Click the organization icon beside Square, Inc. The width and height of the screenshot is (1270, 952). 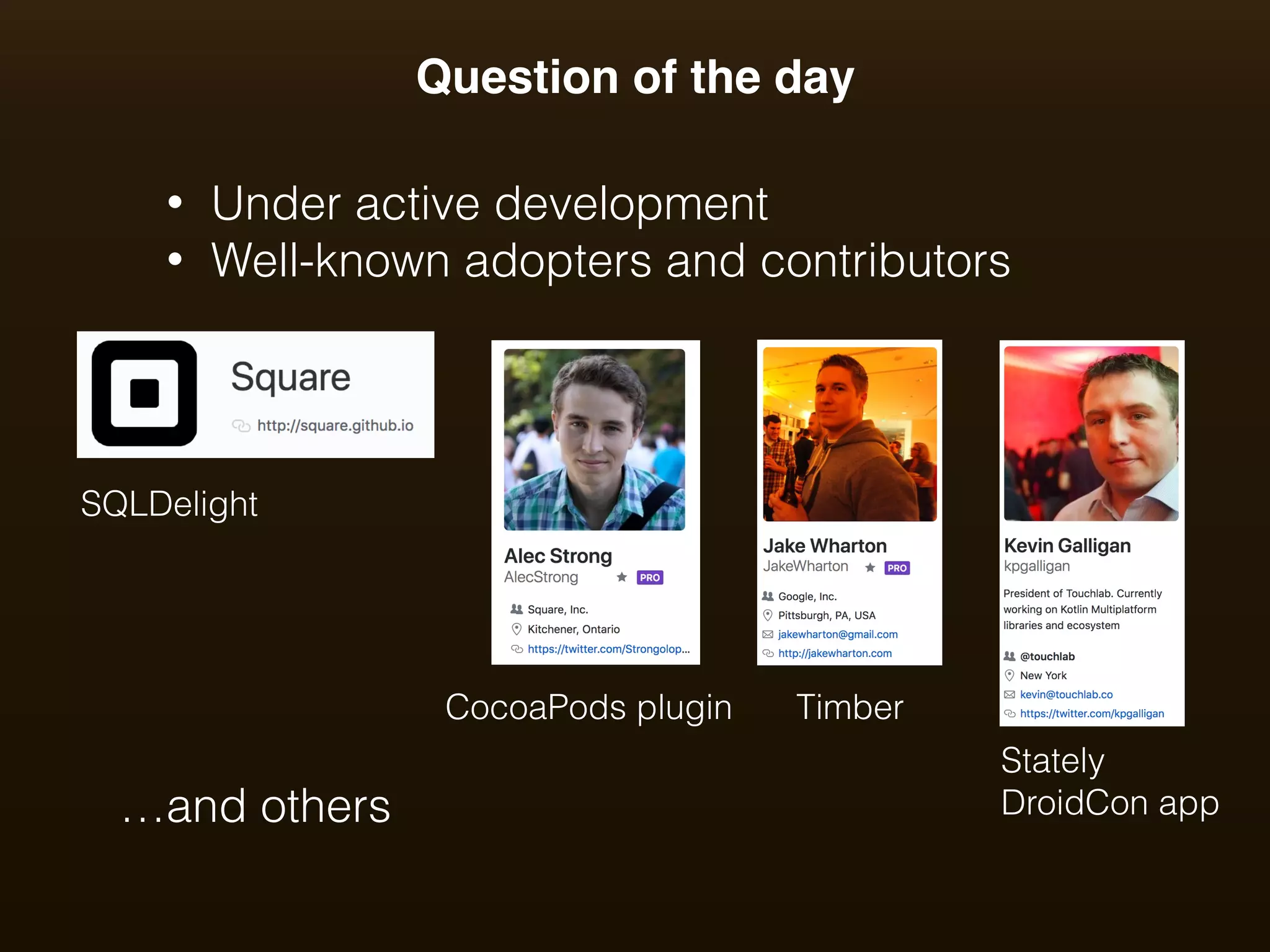pyautogui.click(x=517, y=609)
